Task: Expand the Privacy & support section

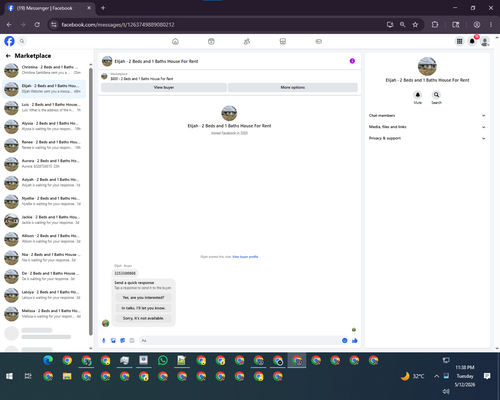Action: coord(427,138)
